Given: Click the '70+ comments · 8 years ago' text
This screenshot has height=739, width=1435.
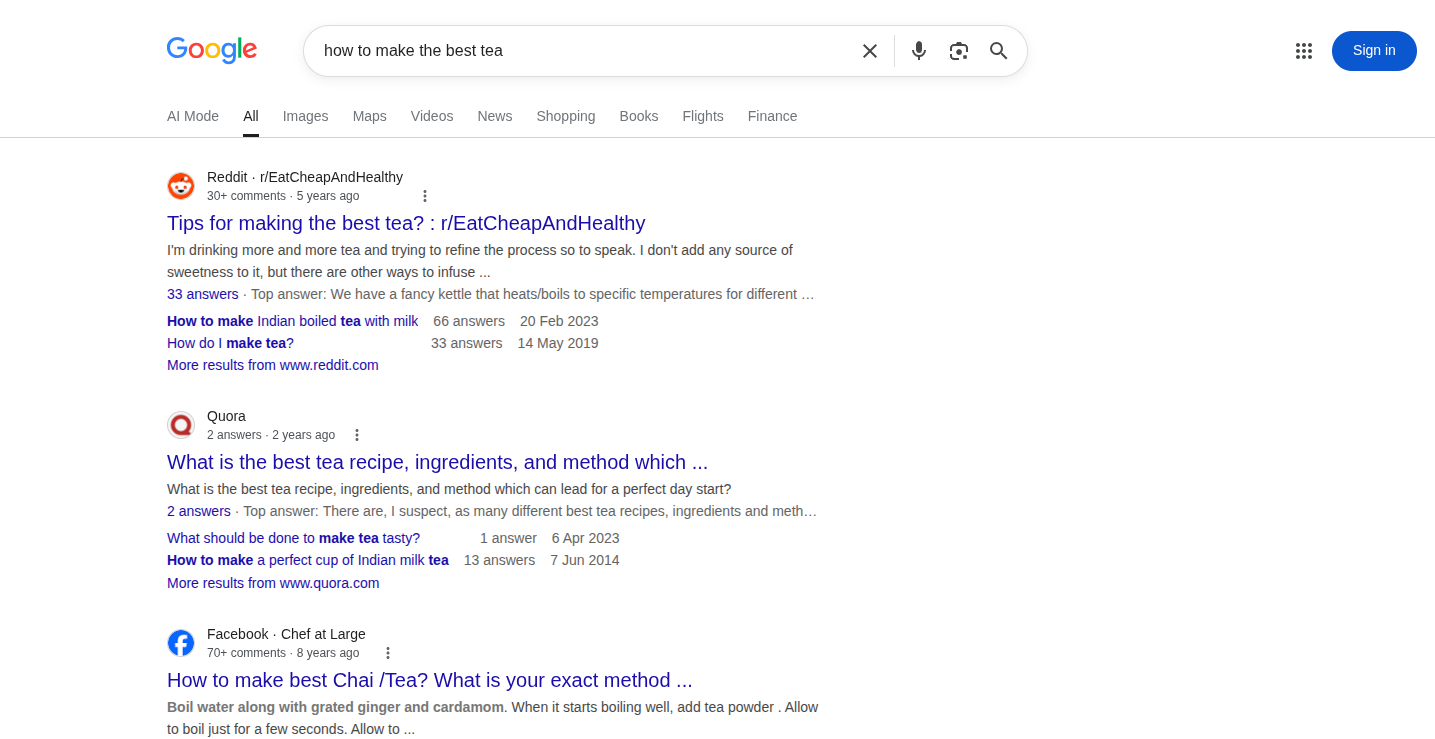Looking at the screenshot, I should tap(283, 653).
